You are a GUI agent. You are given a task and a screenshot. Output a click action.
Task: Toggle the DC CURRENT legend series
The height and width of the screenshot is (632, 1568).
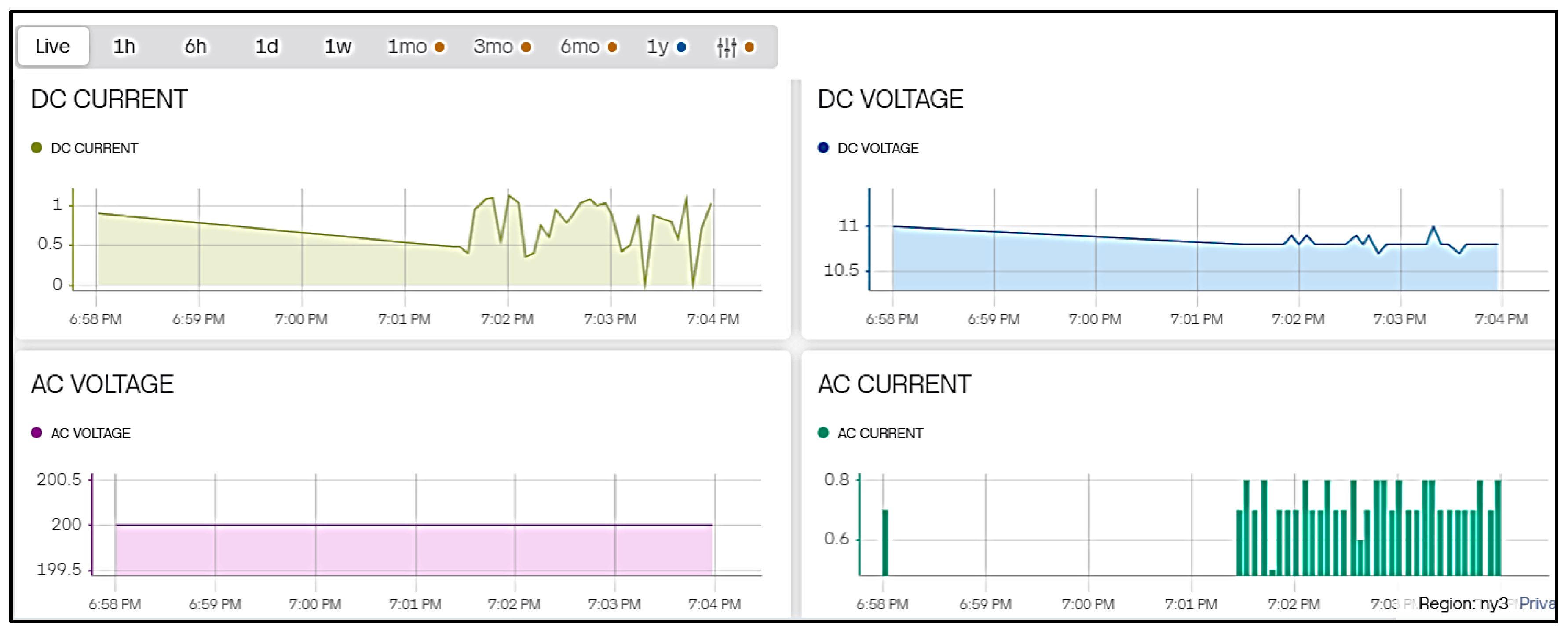[x=95, y=148]
